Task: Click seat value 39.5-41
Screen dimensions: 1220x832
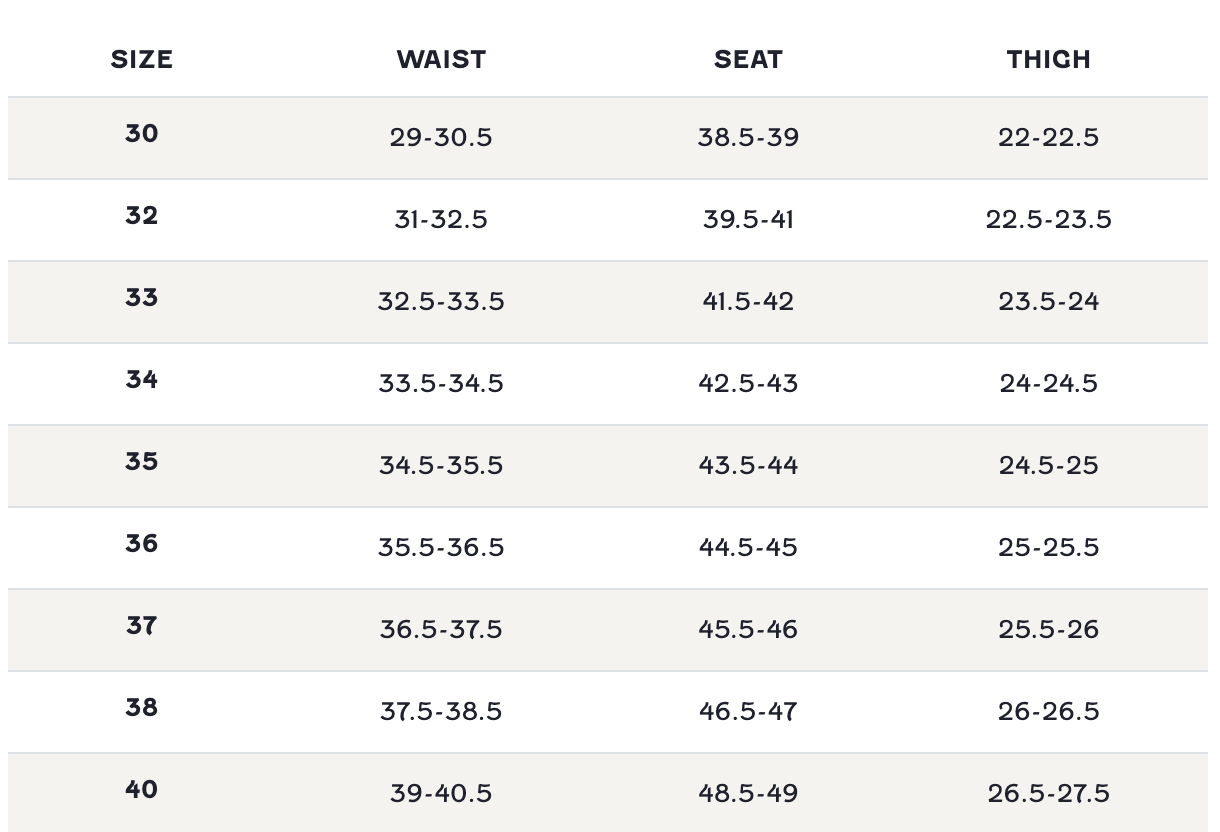Action: click(x=748, y=219)
